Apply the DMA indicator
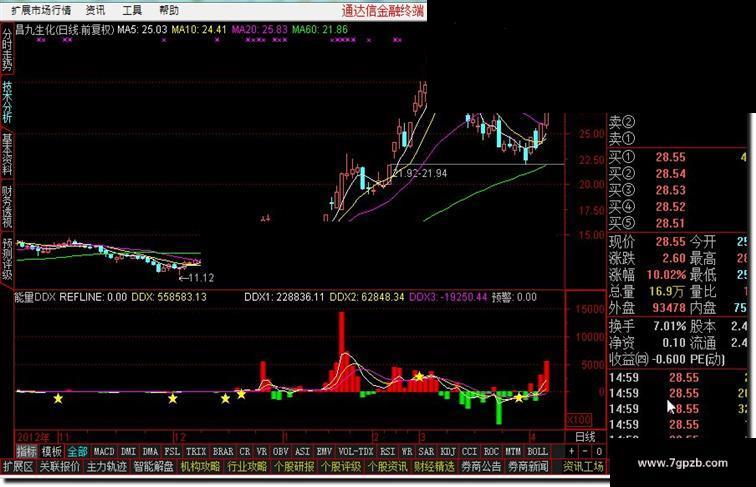 tap(150, 452)
